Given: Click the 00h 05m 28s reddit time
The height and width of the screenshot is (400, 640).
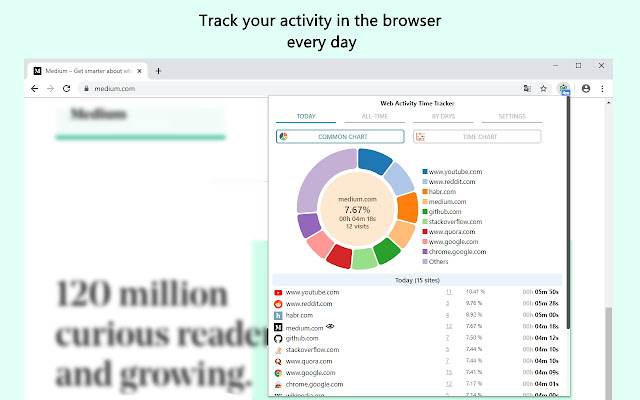Looking at the screenshot, I should (540, 303).
